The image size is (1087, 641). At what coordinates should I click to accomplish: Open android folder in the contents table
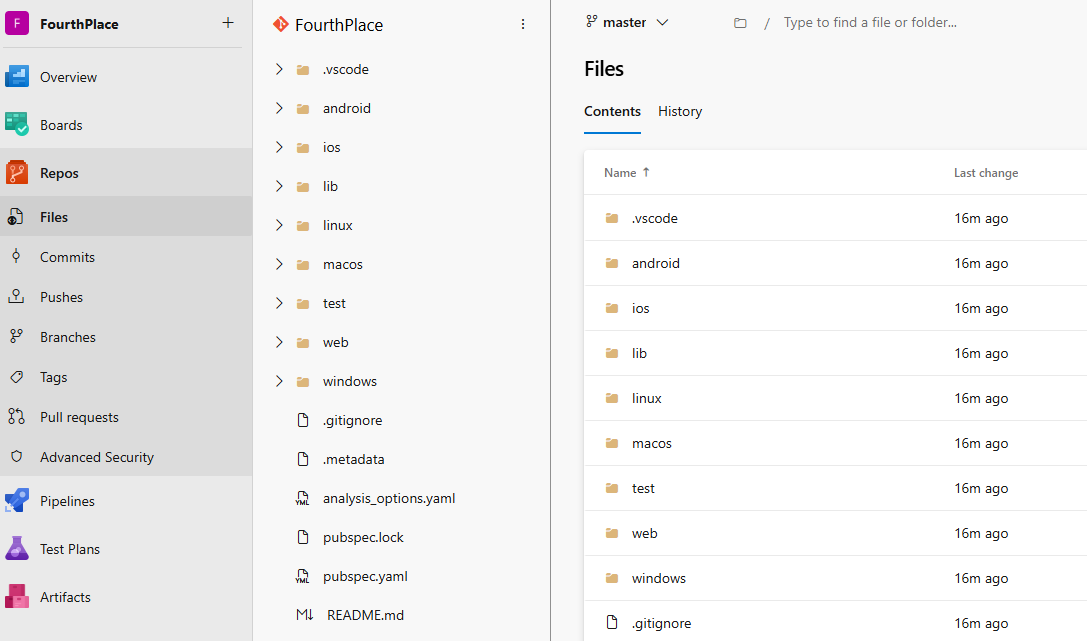click(656, 263)
